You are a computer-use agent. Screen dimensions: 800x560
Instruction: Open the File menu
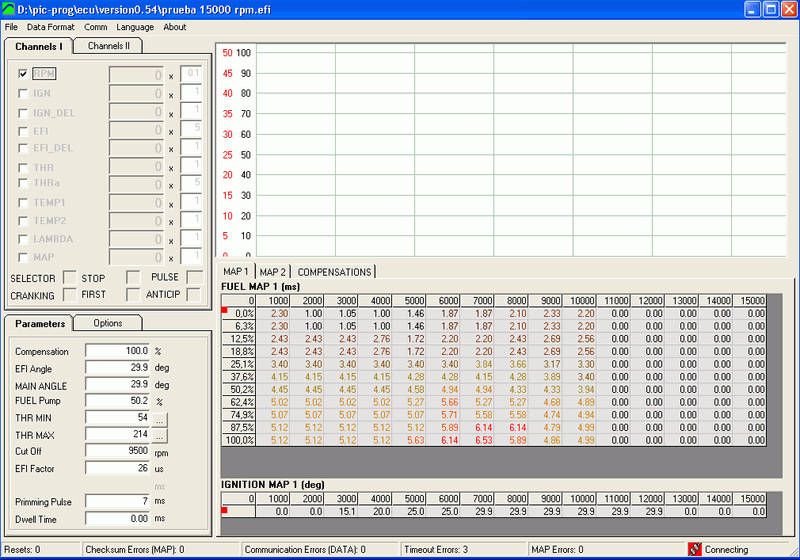pos(11,27)
